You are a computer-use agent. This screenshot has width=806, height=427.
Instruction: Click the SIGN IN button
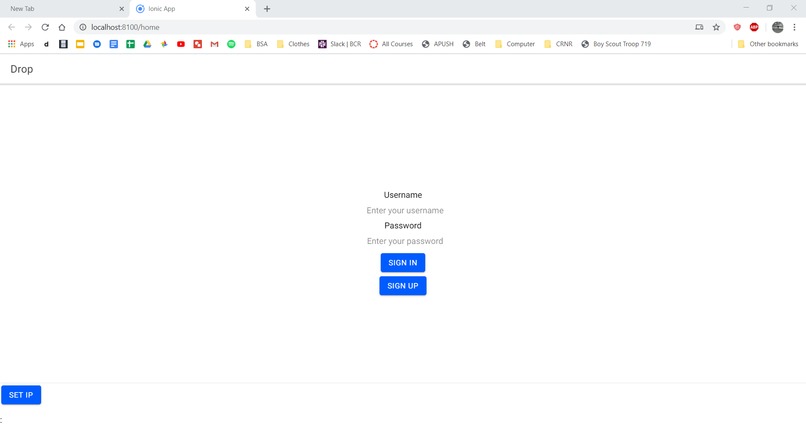click(x=402, y=263)
